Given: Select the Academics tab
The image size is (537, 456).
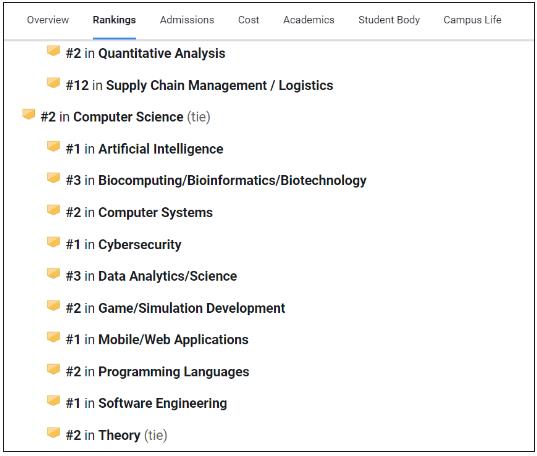Looking at the screenshot, I should (x=309, y=20).
